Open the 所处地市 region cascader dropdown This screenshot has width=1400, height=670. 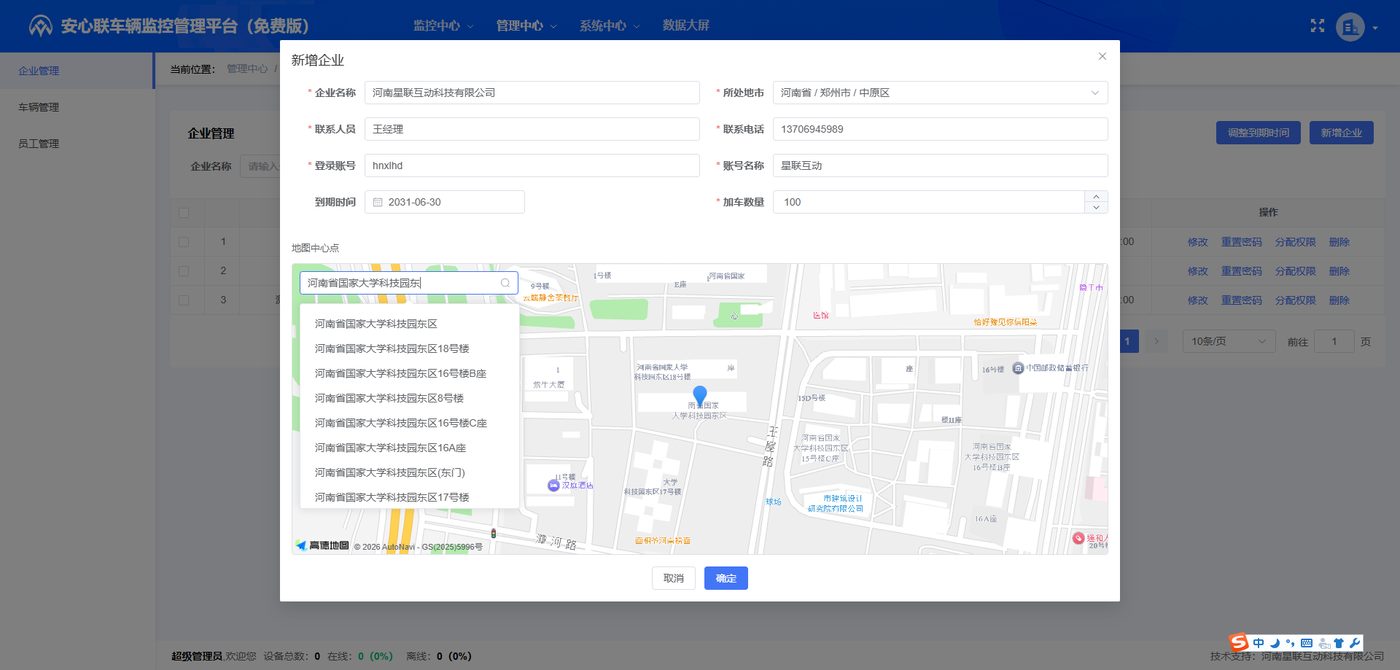click(940, 92)
